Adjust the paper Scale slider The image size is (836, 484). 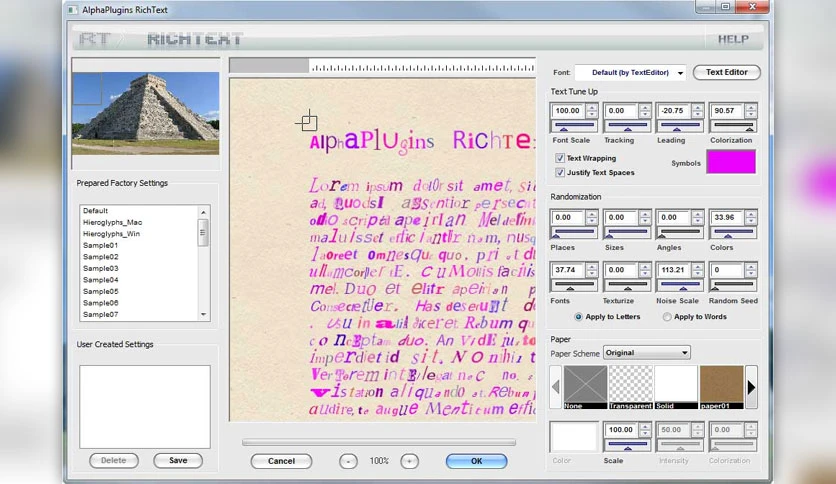[x=627, y=445]
